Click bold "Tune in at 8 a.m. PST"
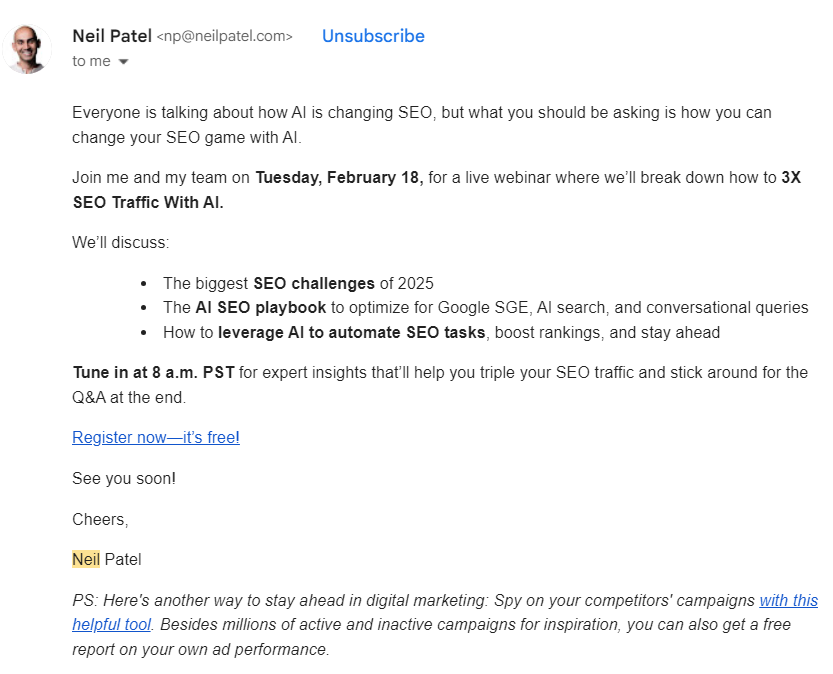The width and height of the screenshot is (833, 674). click(153, 373)
